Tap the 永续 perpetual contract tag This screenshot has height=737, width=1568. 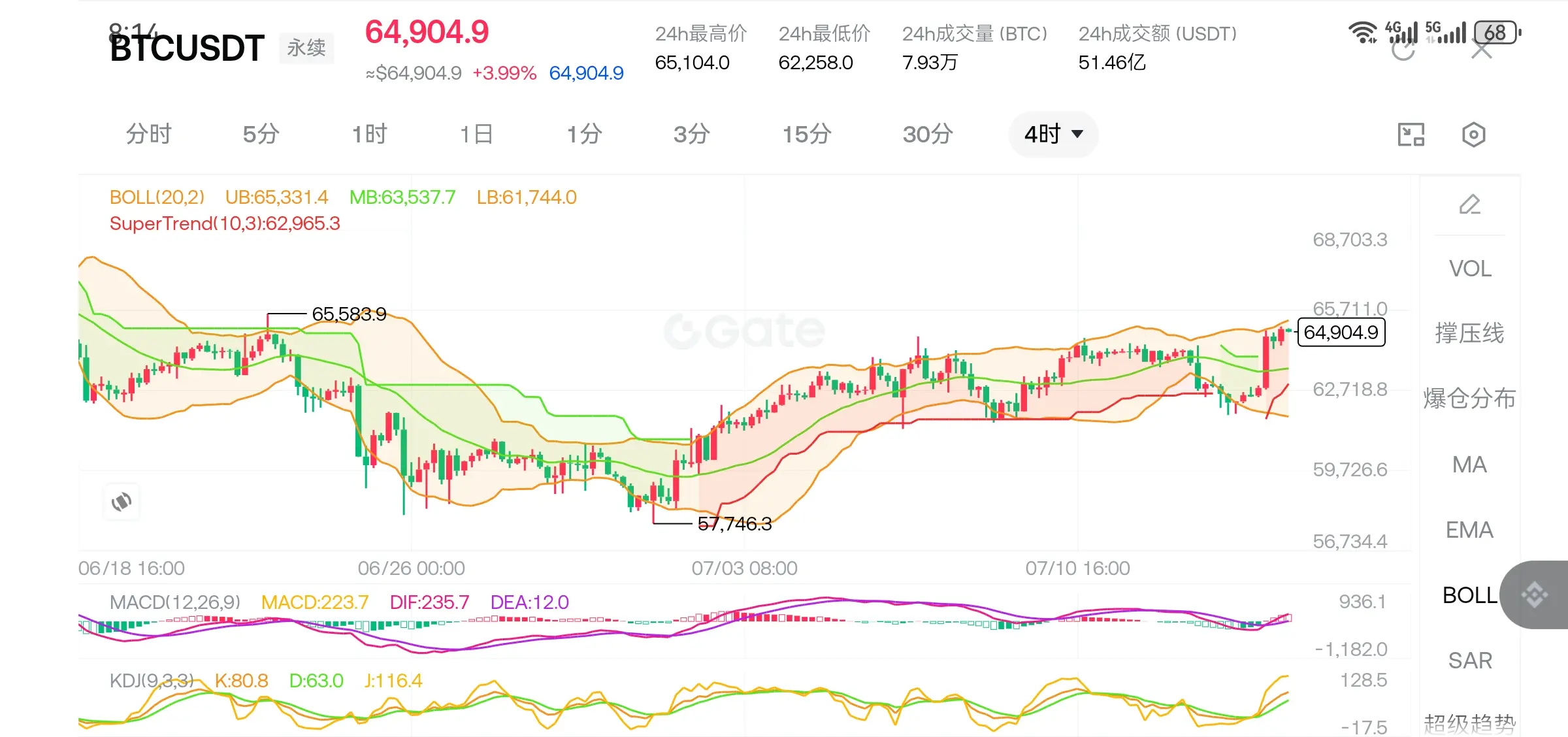(306, 48)
